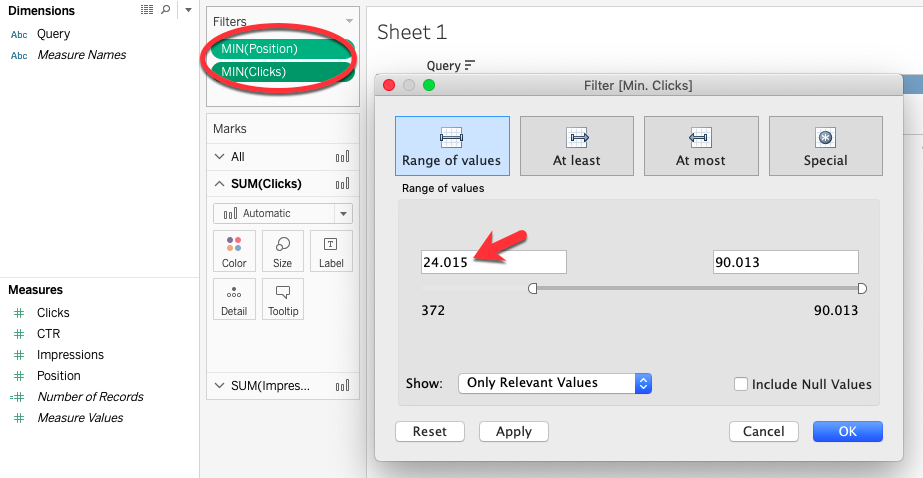Click the Reset button
The image size is (923, 478).
[430, 431]
